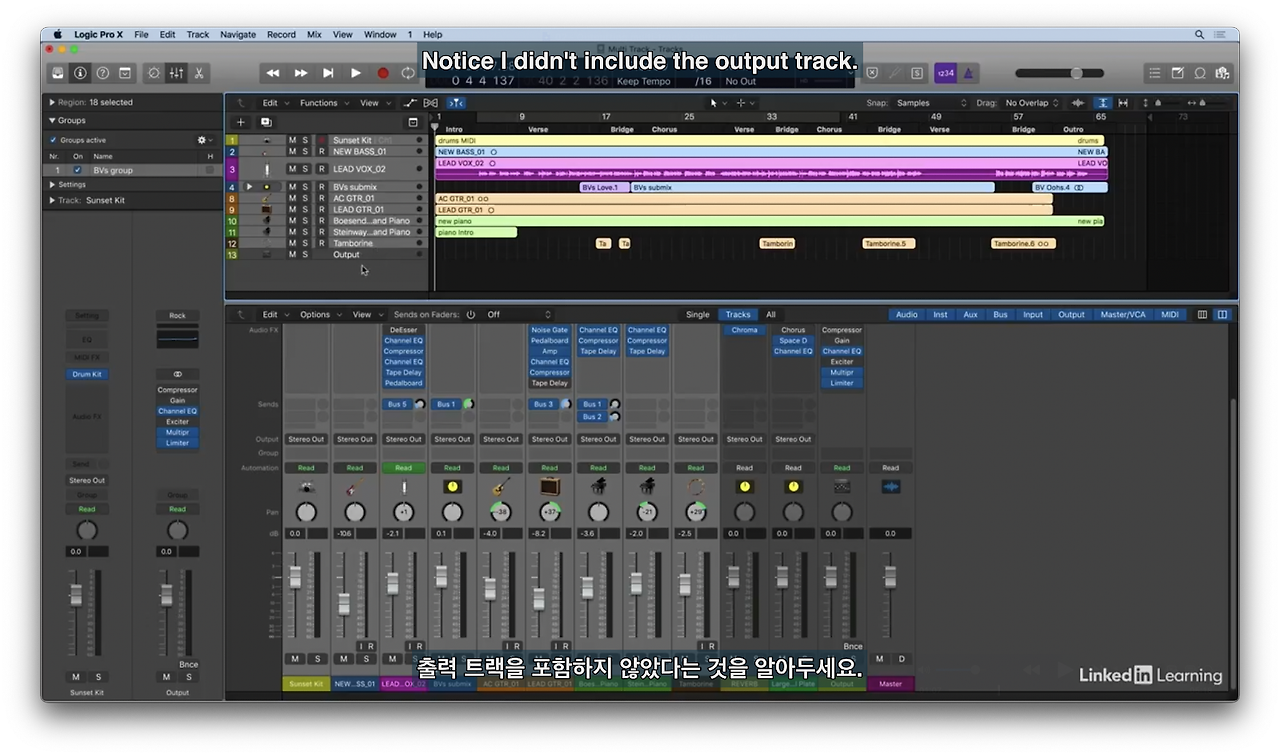The width and height of the screenshot is (1280, 756).
Task: Mute the Tamborine track
Action: [292, 243]
